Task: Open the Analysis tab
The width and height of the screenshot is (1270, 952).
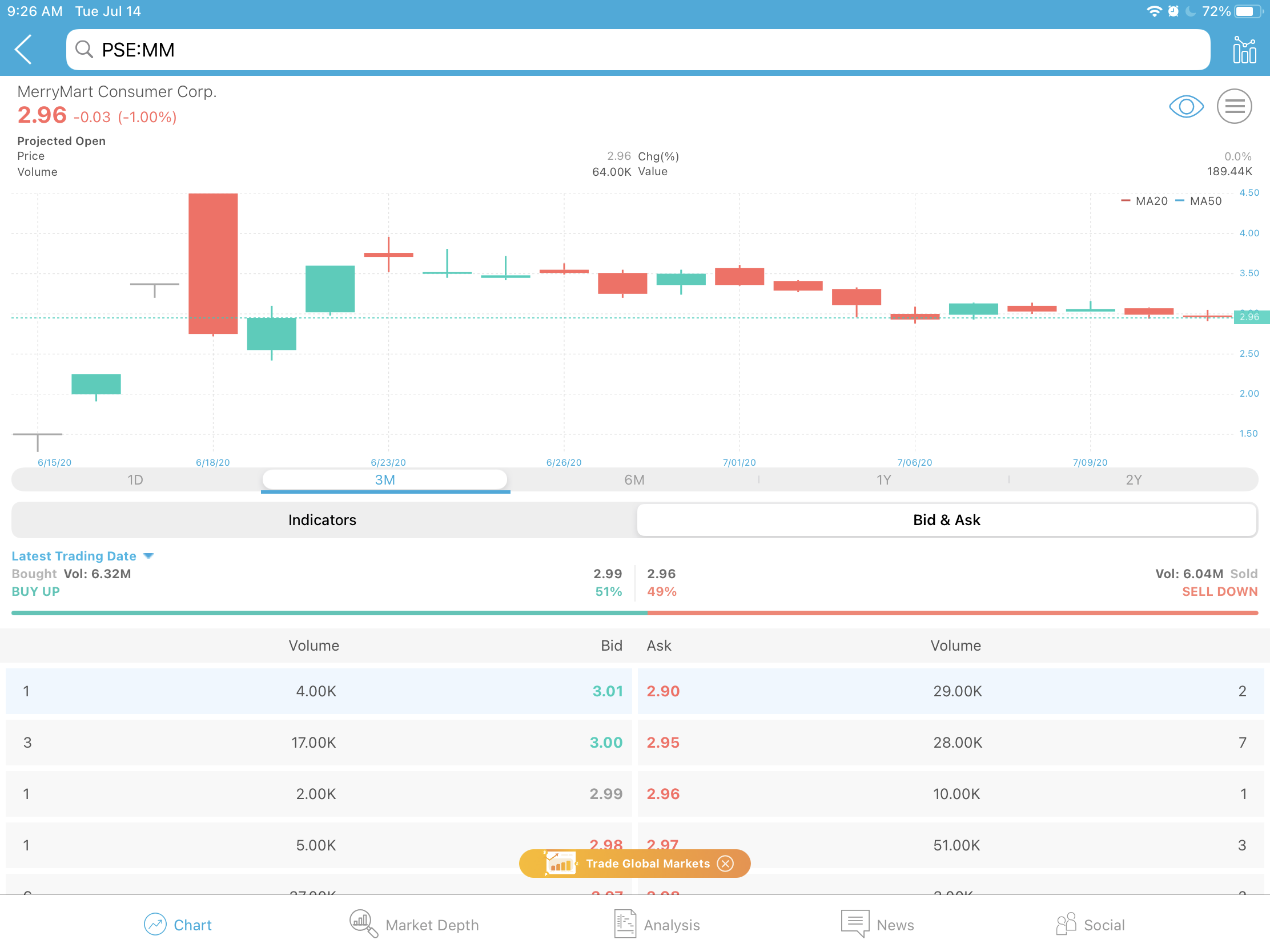Action: click(x=657, y=925)
